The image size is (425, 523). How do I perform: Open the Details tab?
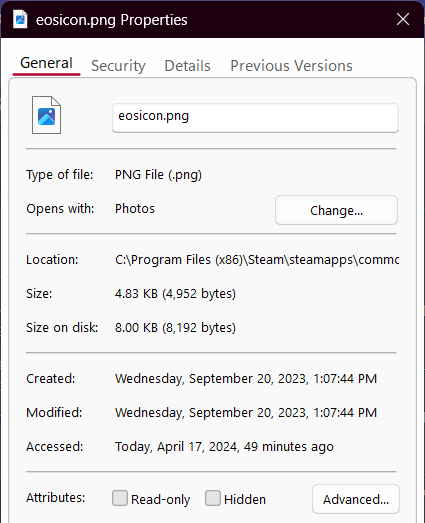pyautogui.click(x=187, y=66)
